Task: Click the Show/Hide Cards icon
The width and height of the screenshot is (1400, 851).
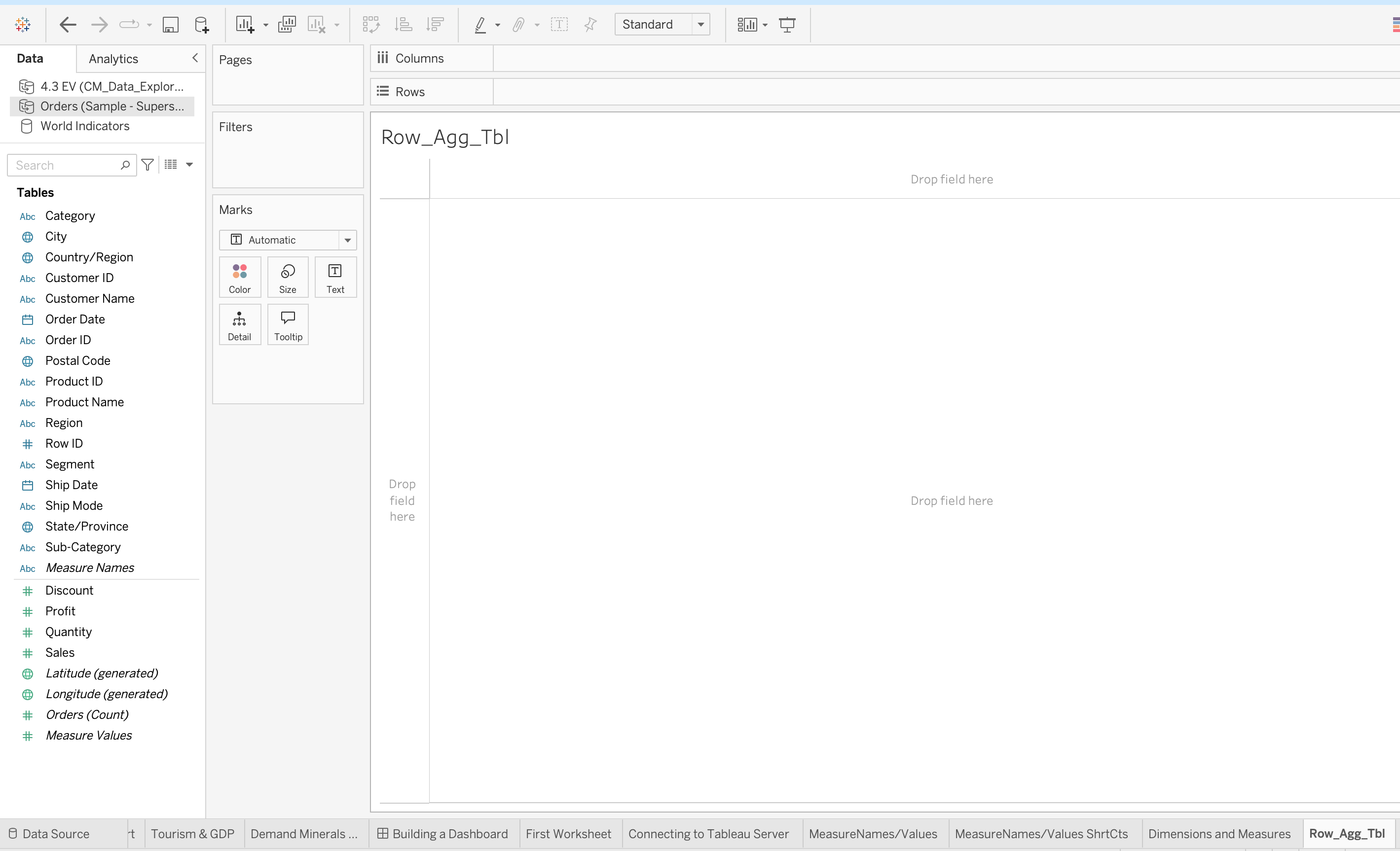Action: click(x=747, y=25)
